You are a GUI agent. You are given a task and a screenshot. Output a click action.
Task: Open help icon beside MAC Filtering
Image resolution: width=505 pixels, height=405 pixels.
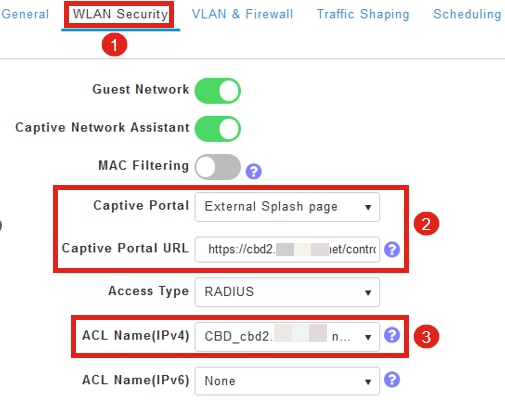(253, 171)
